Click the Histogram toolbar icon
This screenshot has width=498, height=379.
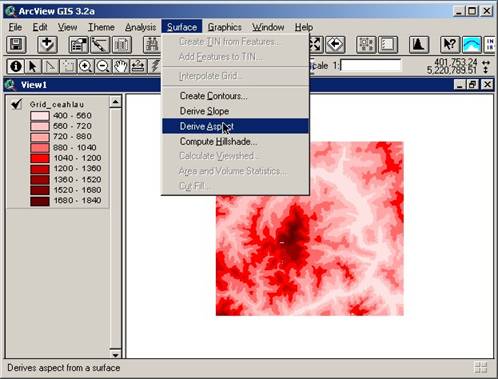[419, 44]
